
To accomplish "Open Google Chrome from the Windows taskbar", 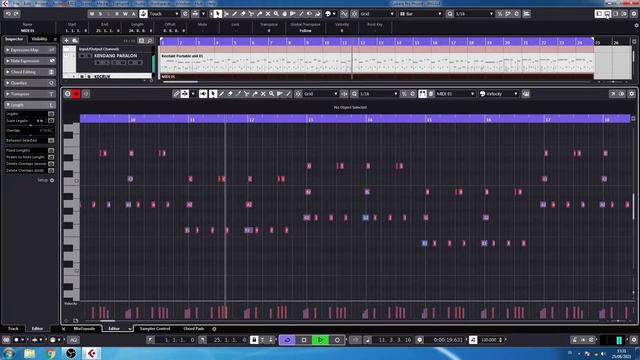I will pyautogui.click(x=51, y=353).
